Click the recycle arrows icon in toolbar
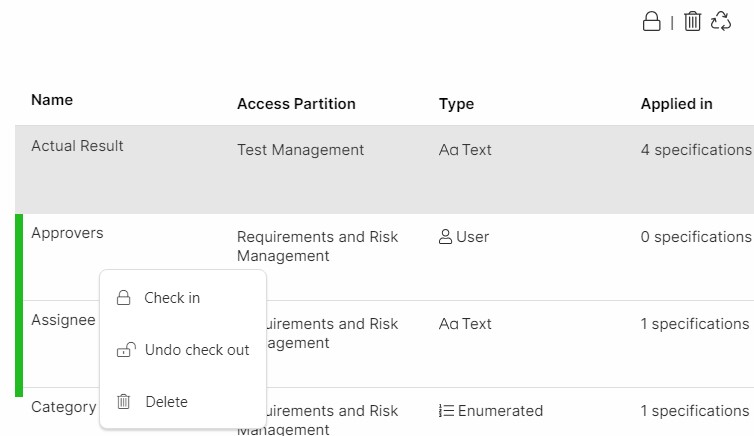 (721, 22)
